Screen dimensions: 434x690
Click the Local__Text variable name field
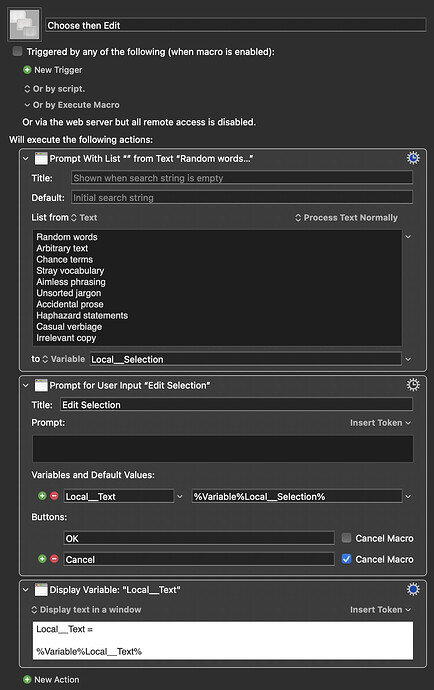119,496
